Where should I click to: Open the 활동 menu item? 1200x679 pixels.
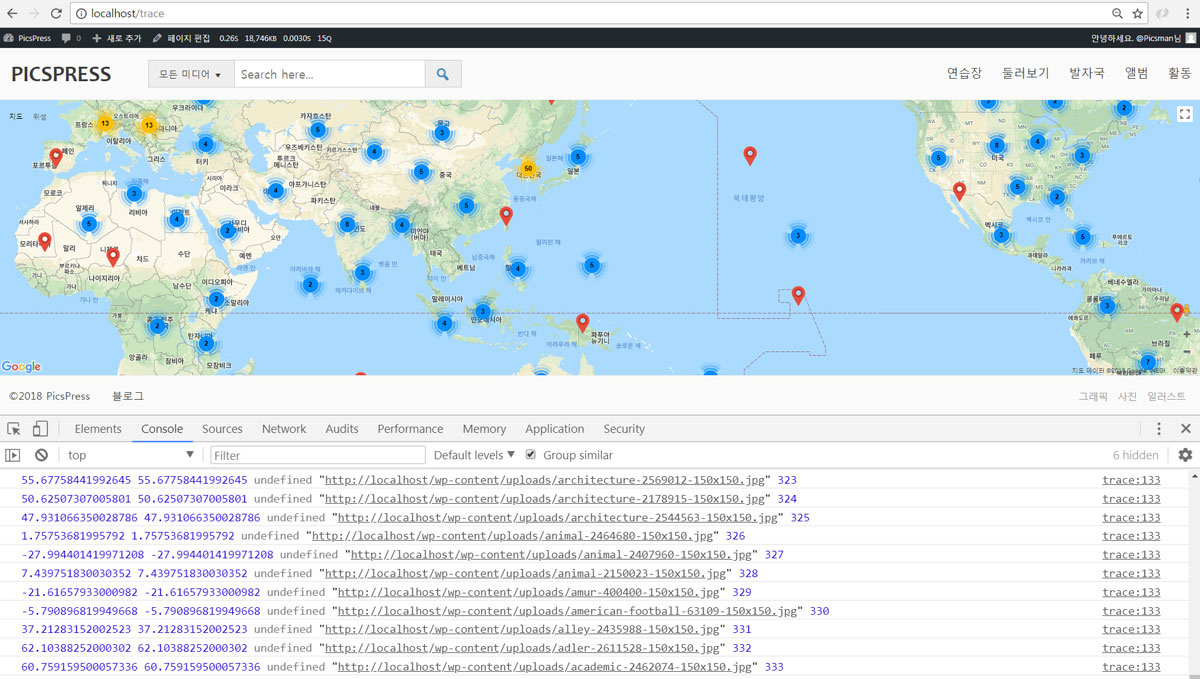pos(1180,74)
